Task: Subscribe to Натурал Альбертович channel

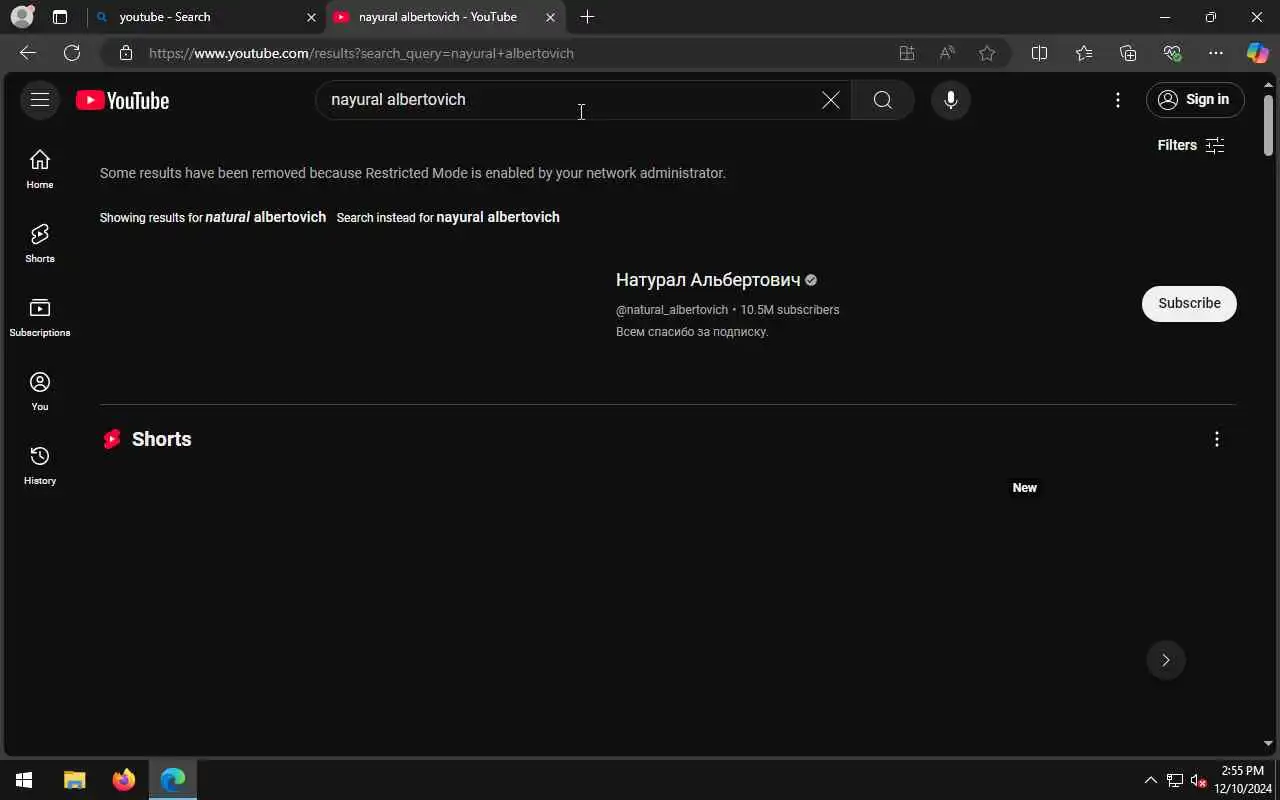Action: pos(1189,303)
